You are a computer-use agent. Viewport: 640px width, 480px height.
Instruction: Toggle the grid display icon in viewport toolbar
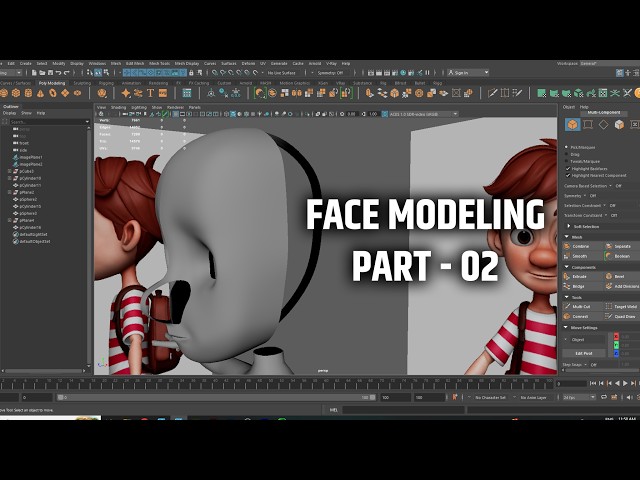pyautogui.click(x=176, y=114)
